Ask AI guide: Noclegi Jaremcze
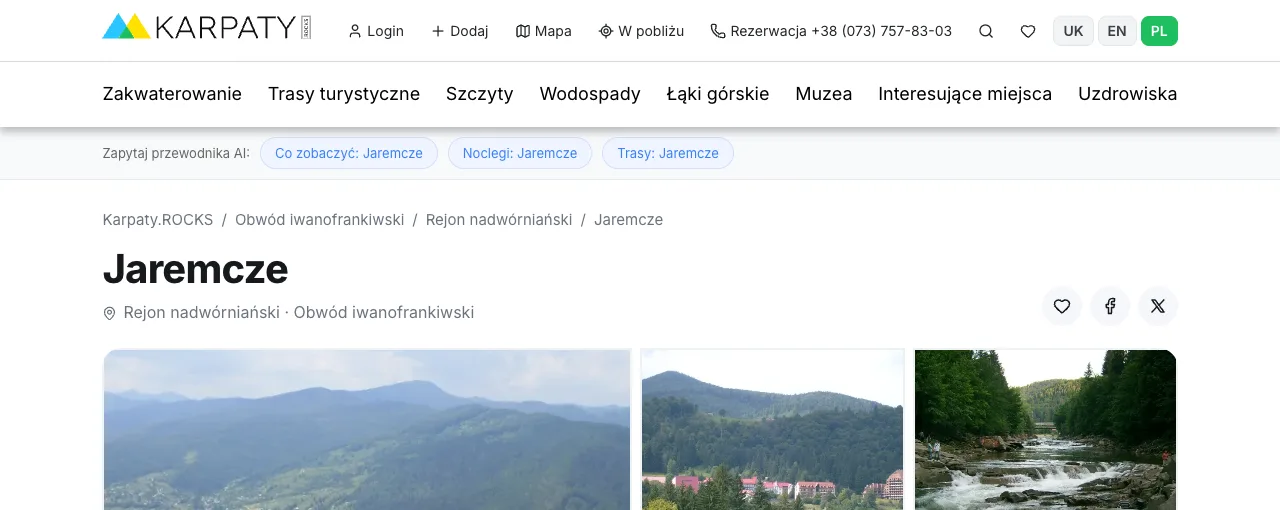The image size is (1280, 510). pos(520,153)
